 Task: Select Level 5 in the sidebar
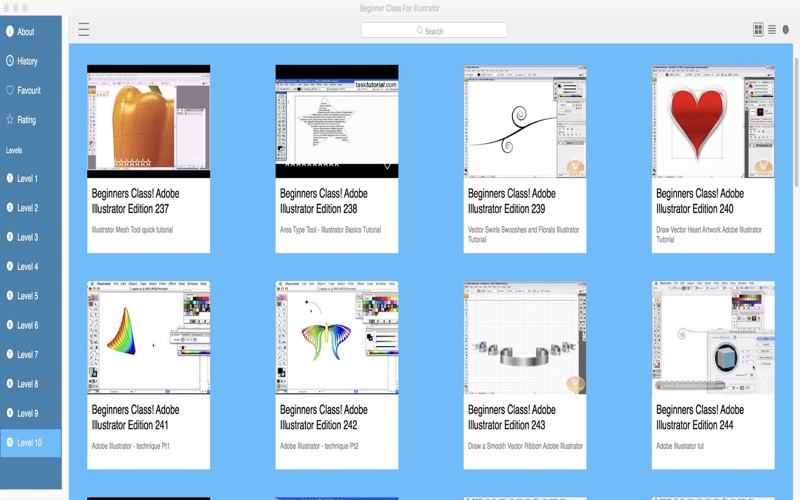[31, 296]
